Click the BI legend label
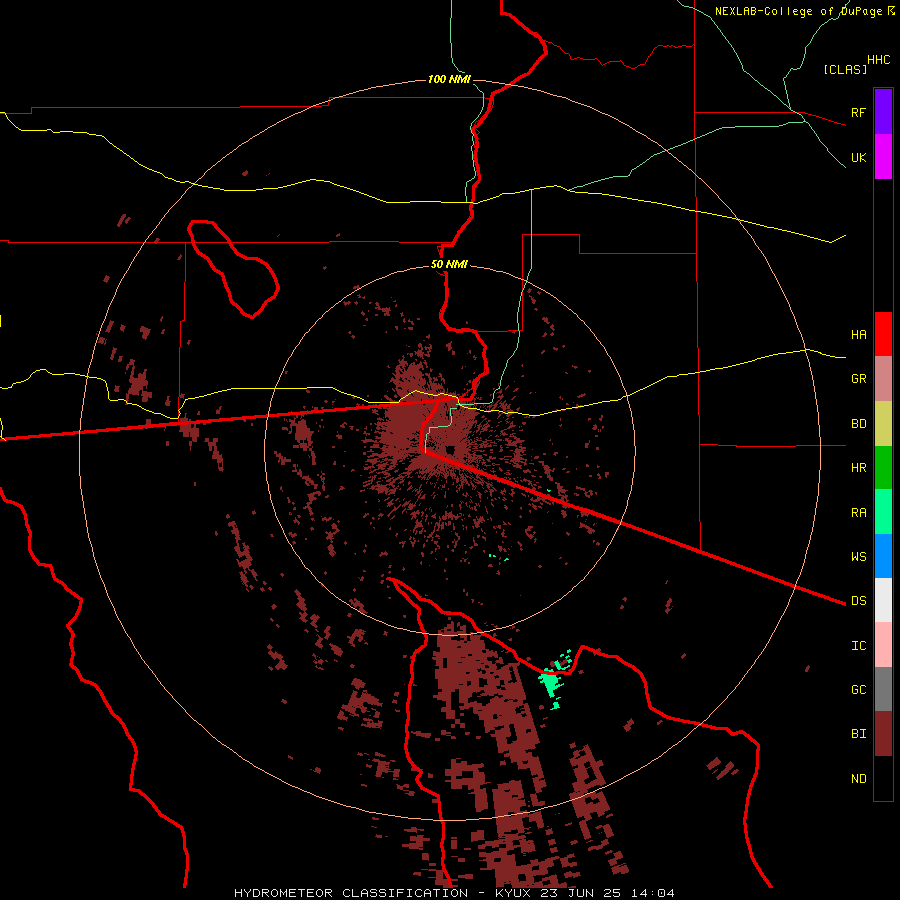900x900 pixels. [x=858, y=734]
